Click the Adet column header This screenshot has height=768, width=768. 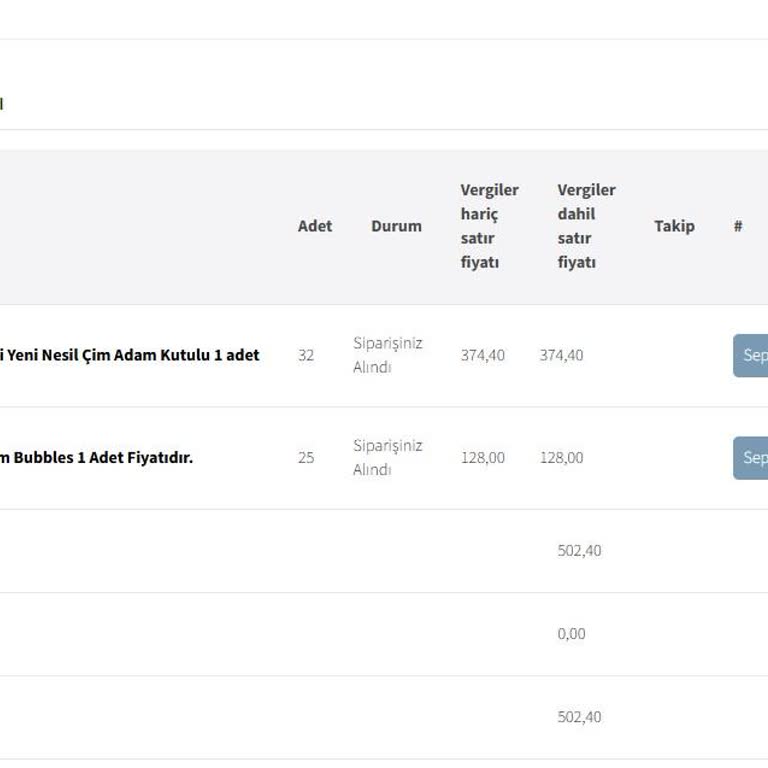point(315,226)
